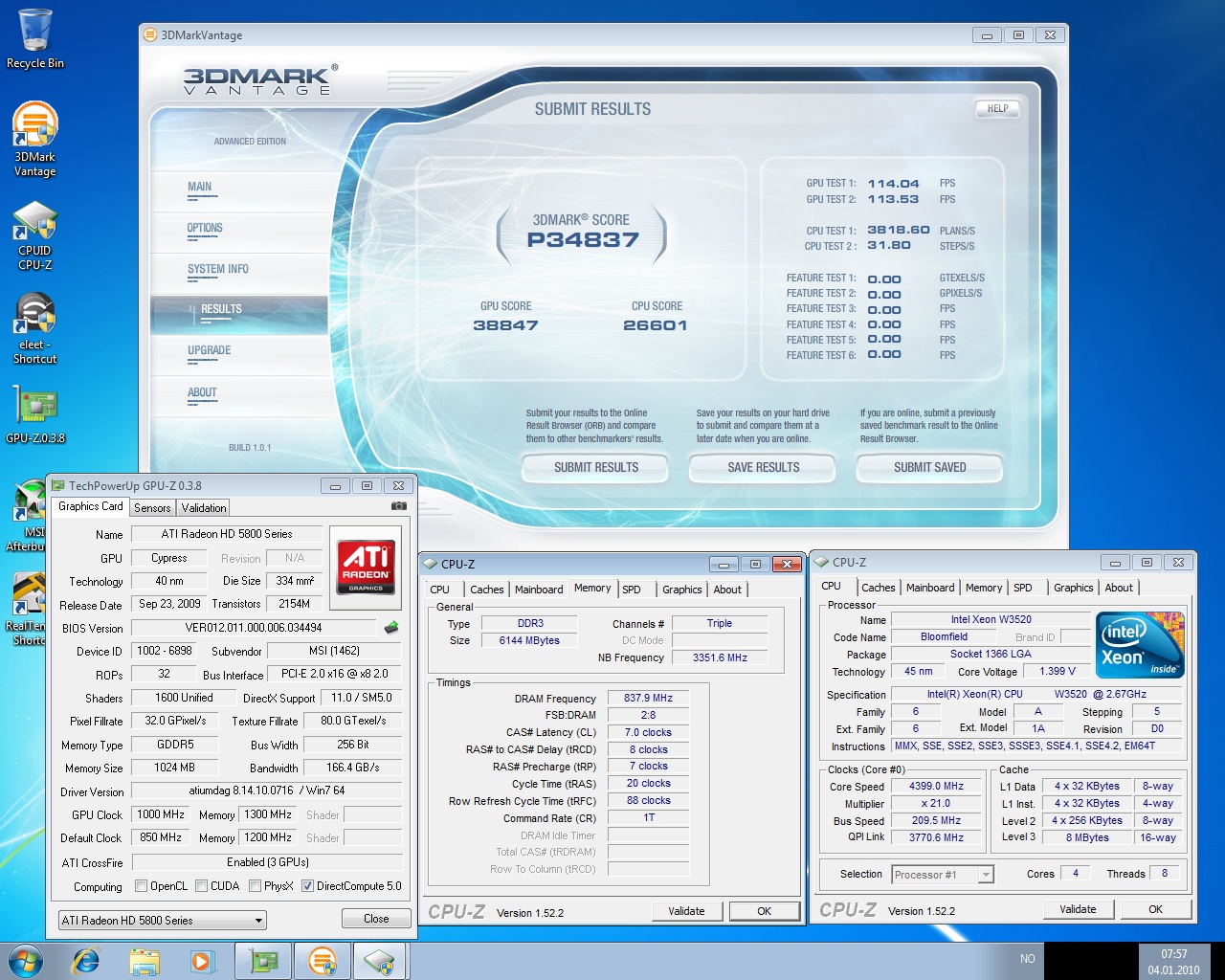Open the GPU-Z.0.3.8 desktop icon

coord(35,414)
